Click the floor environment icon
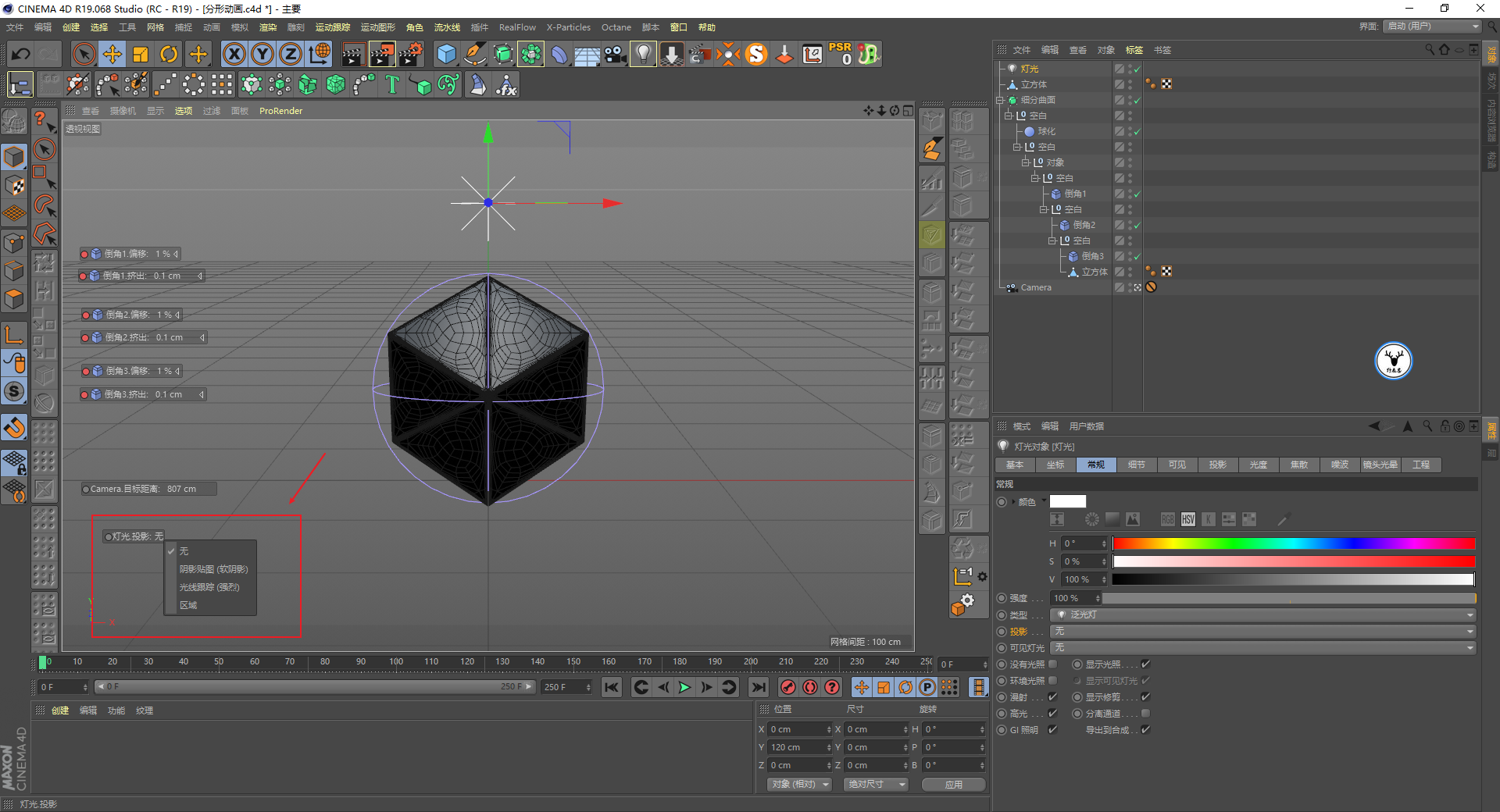Viewport: 1500px width, 812px height. coord(587,54)
